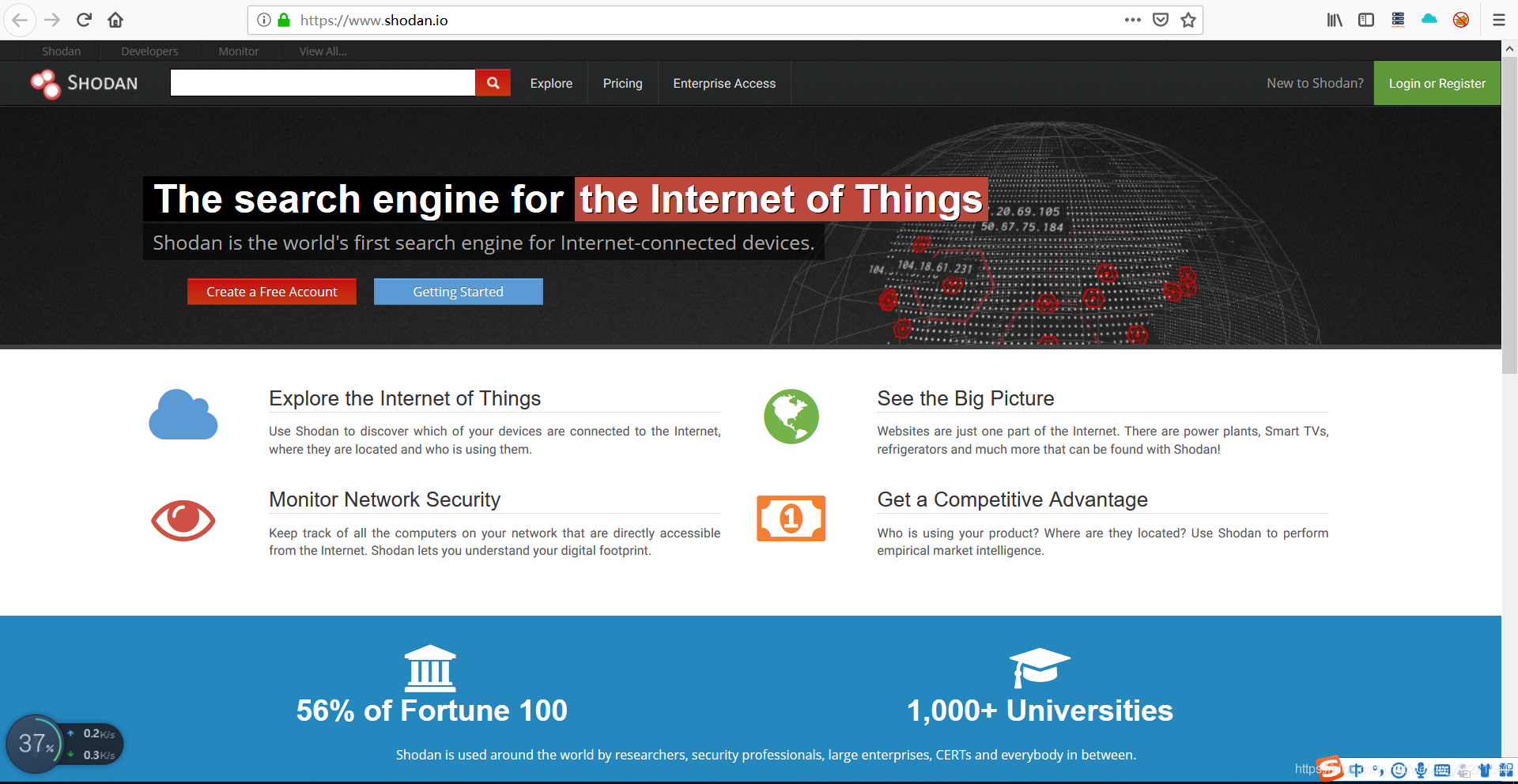Click Login or Register button

point(1437,83)
